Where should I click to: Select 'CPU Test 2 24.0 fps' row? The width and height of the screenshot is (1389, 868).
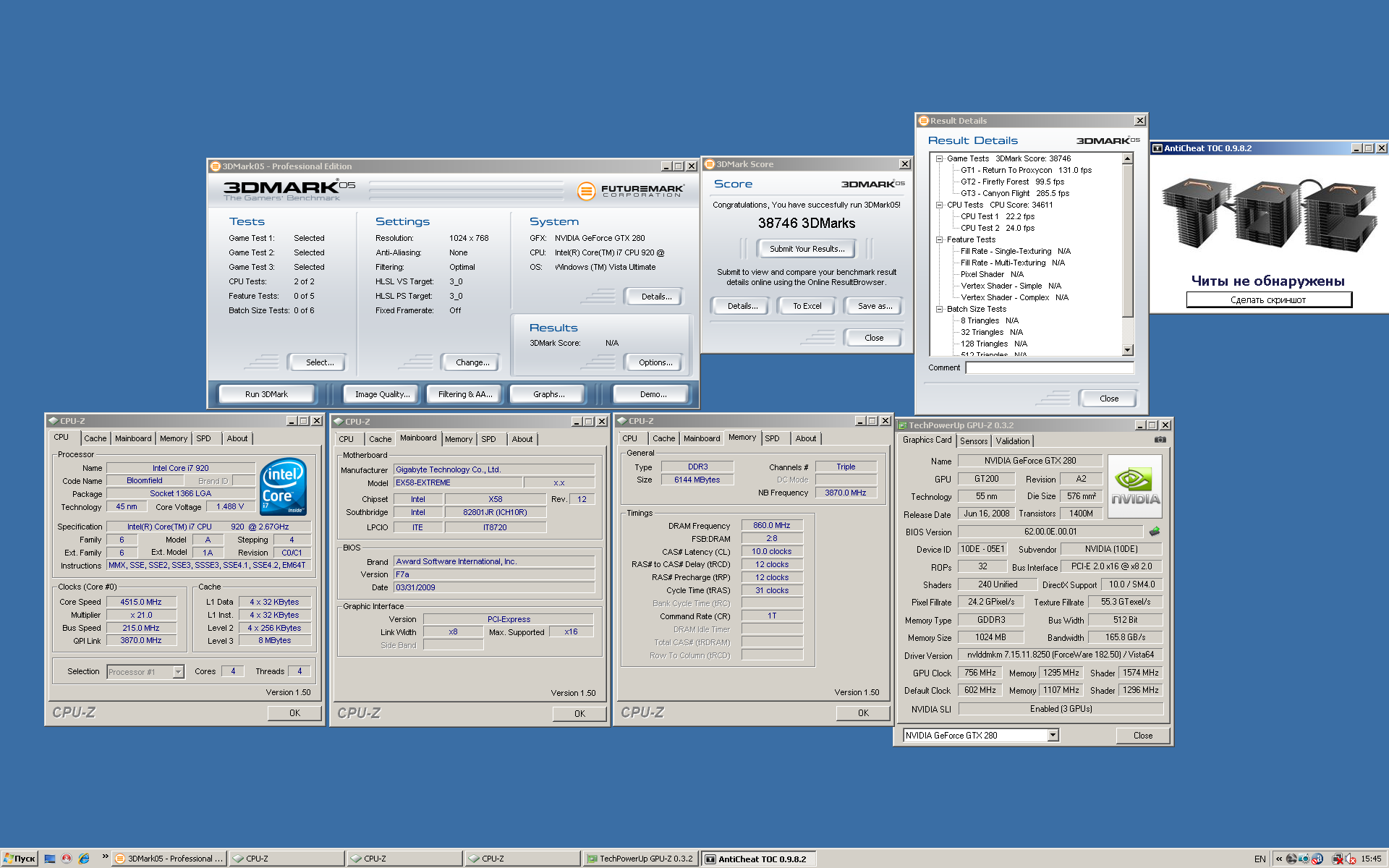(998, 228)
